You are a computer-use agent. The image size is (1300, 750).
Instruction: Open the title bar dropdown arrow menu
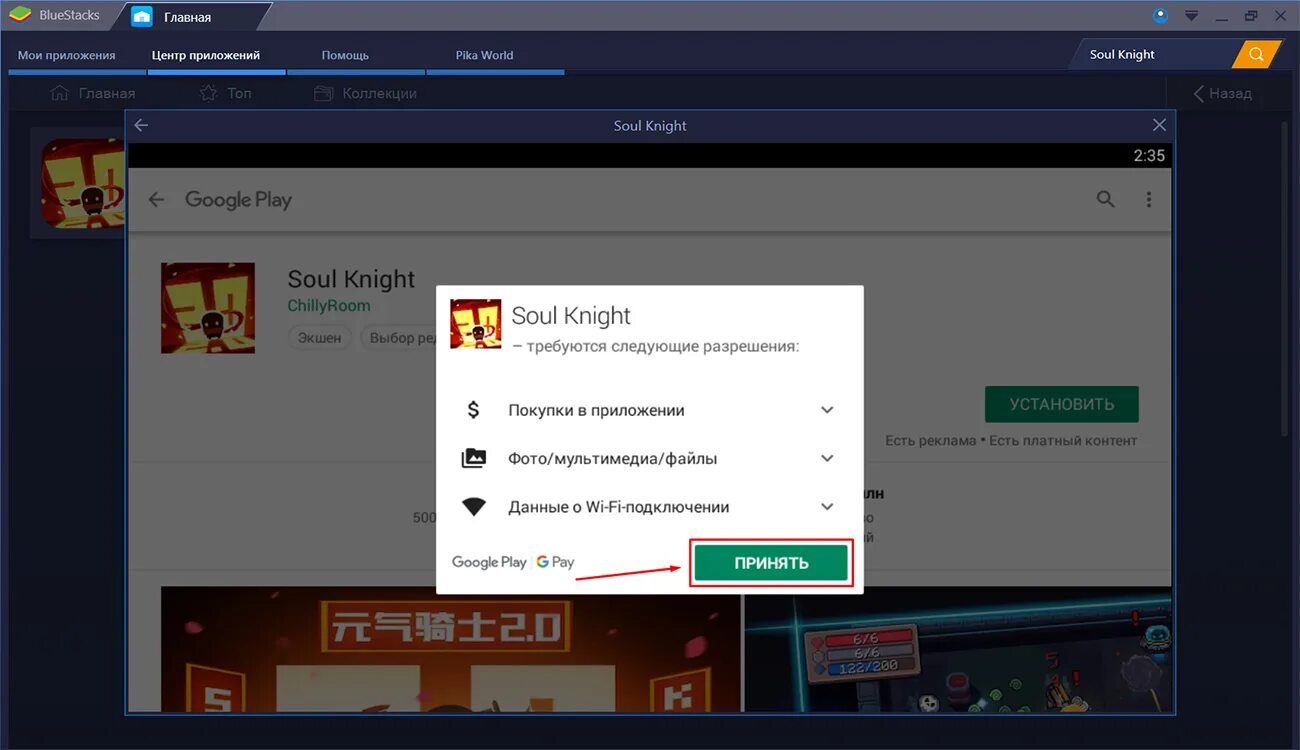(x=1191, y=15)
